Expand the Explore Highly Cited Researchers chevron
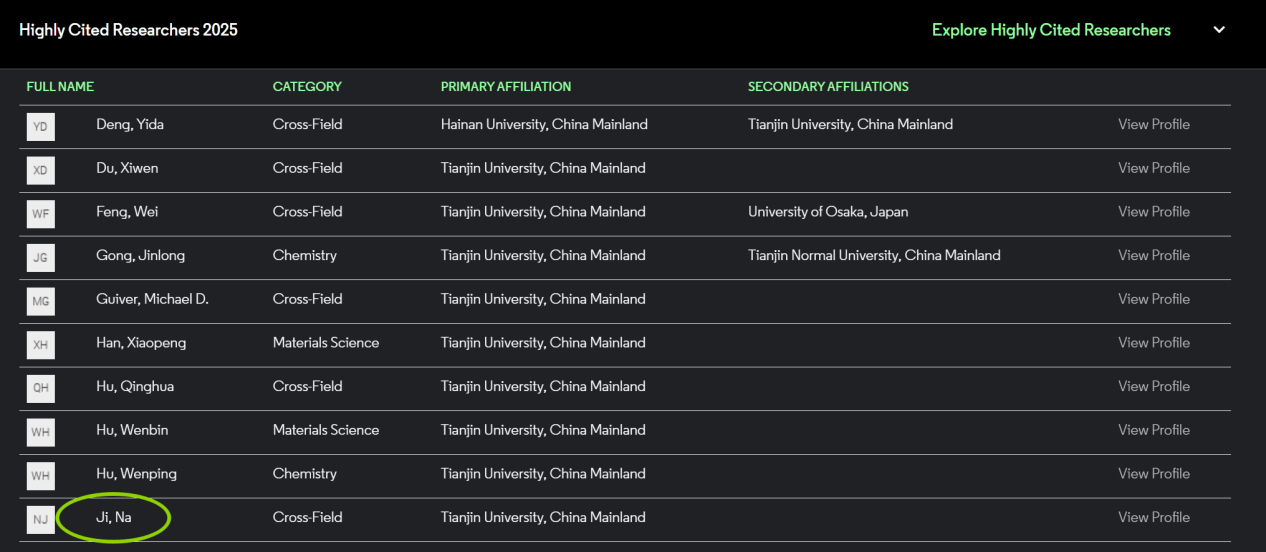Viewport: 1266px width, 552px height. 1219,30
